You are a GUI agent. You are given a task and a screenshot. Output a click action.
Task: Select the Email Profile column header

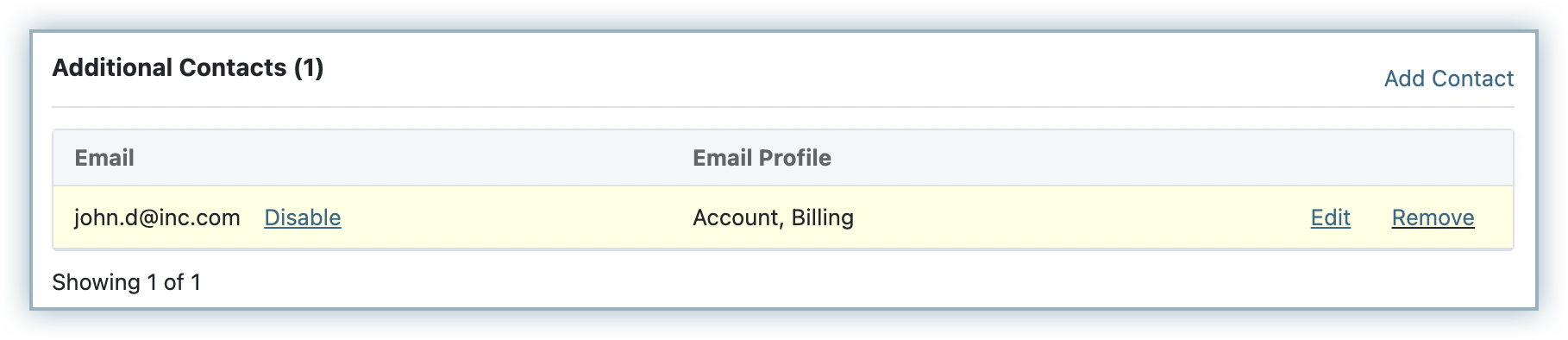click(762, 158)
